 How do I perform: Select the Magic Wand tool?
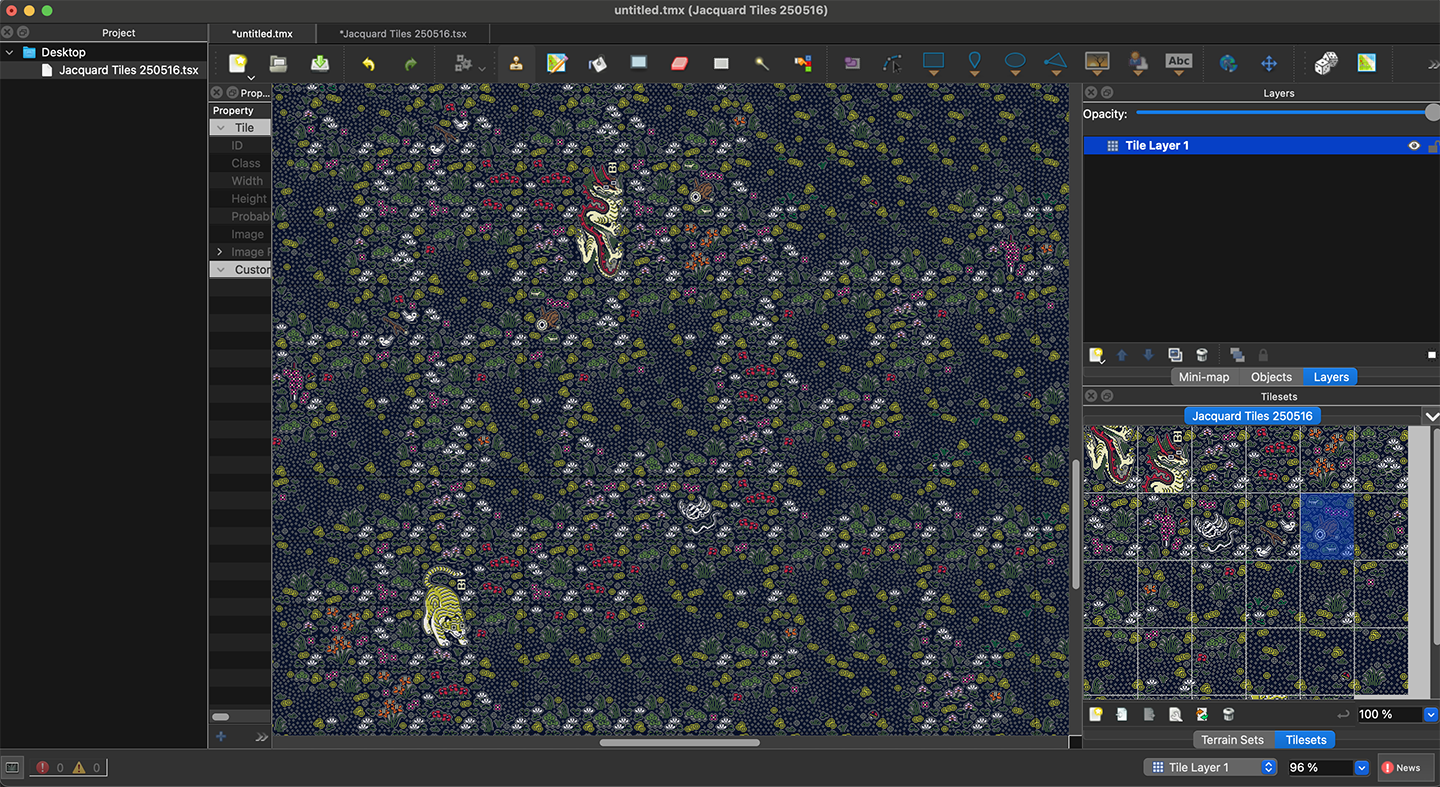[762, 63]
